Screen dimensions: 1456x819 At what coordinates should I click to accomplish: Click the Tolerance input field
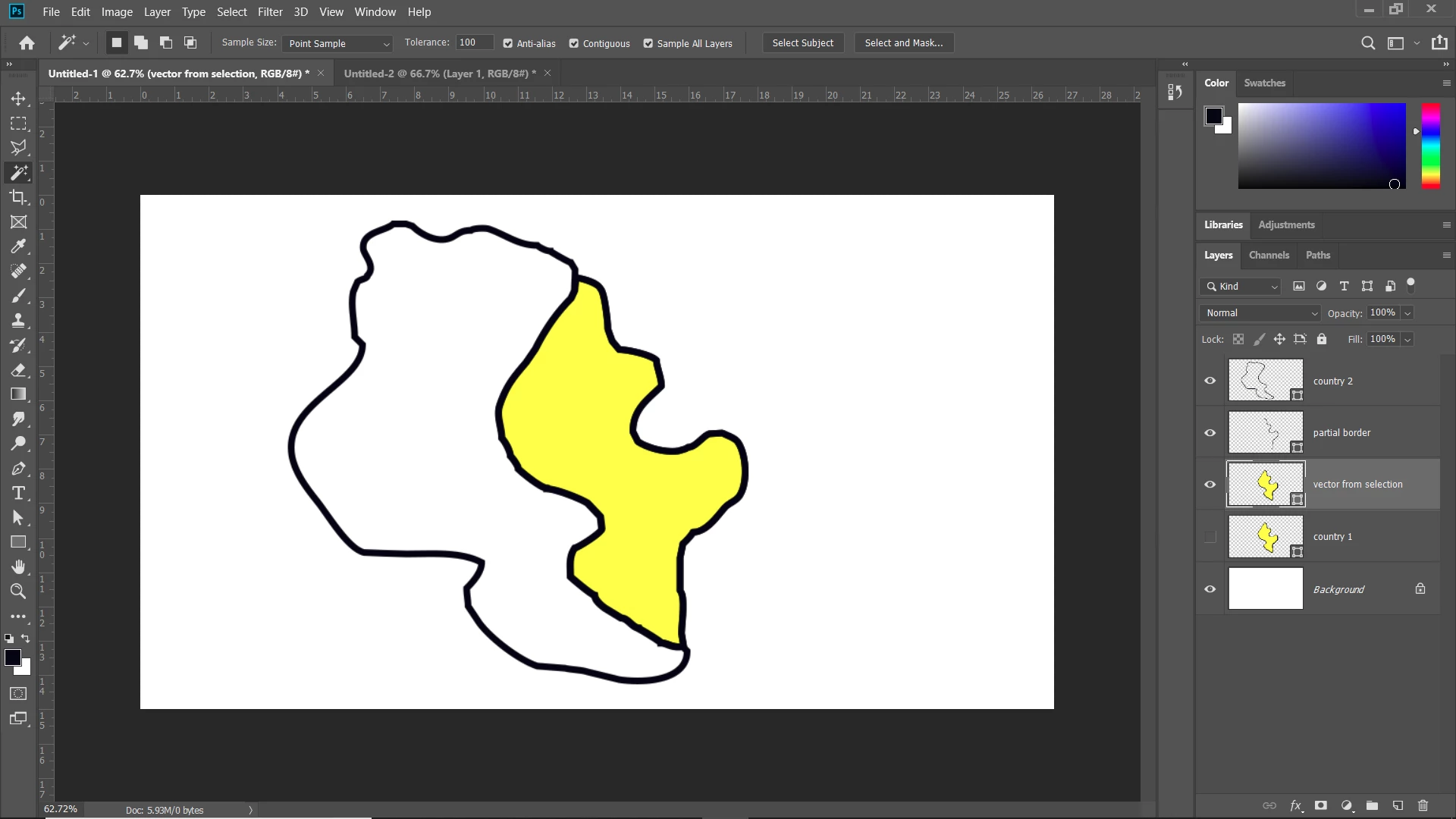click(474, 42)
